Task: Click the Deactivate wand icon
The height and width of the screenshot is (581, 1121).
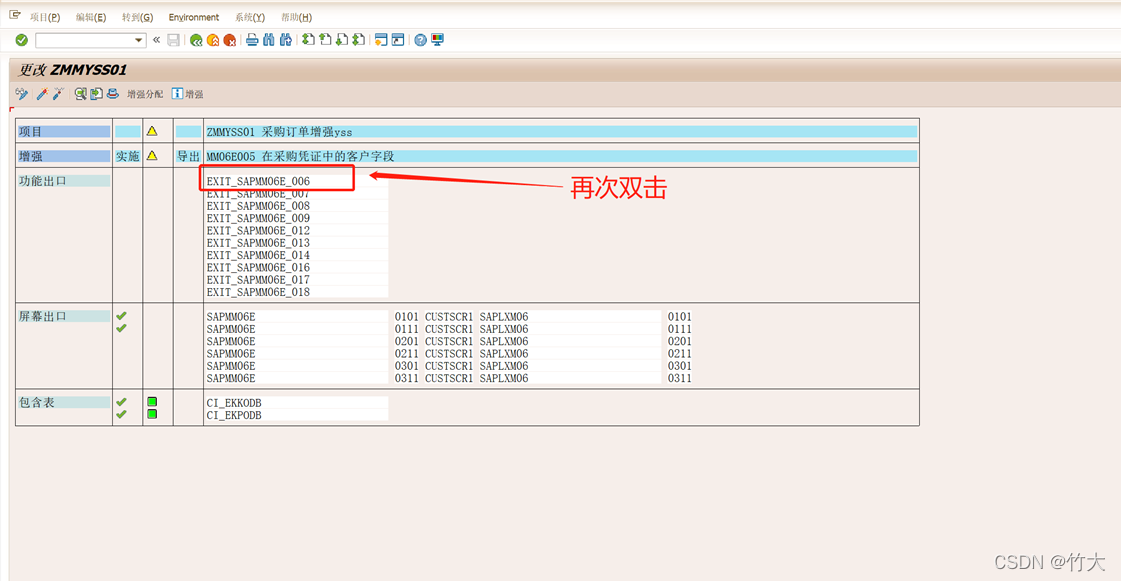Action: tap(58, 94)
